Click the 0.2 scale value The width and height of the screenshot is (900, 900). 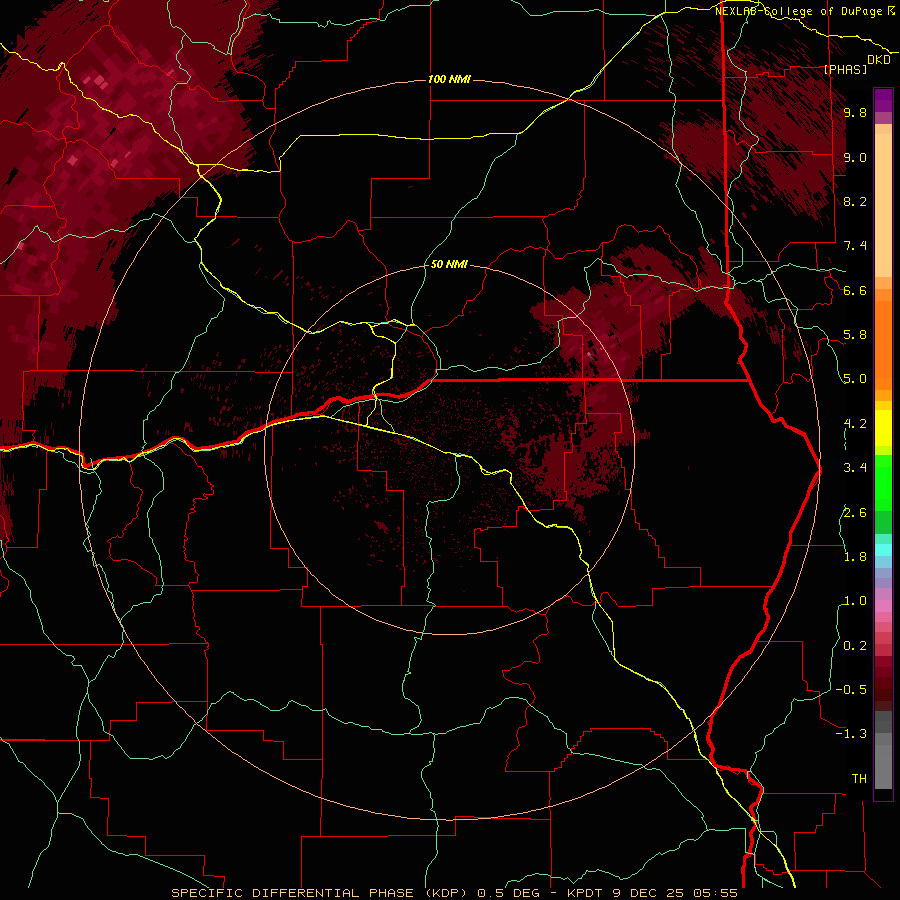pos(855,646)
